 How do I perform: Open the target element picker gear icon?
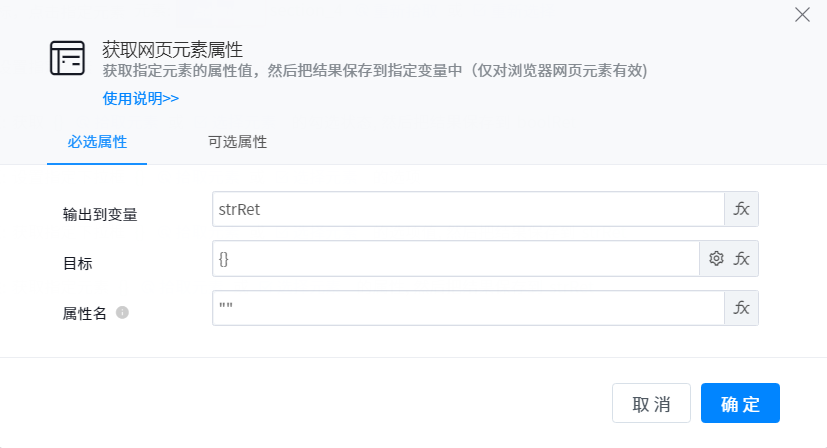pyautogui.click(x=716, y=258)
